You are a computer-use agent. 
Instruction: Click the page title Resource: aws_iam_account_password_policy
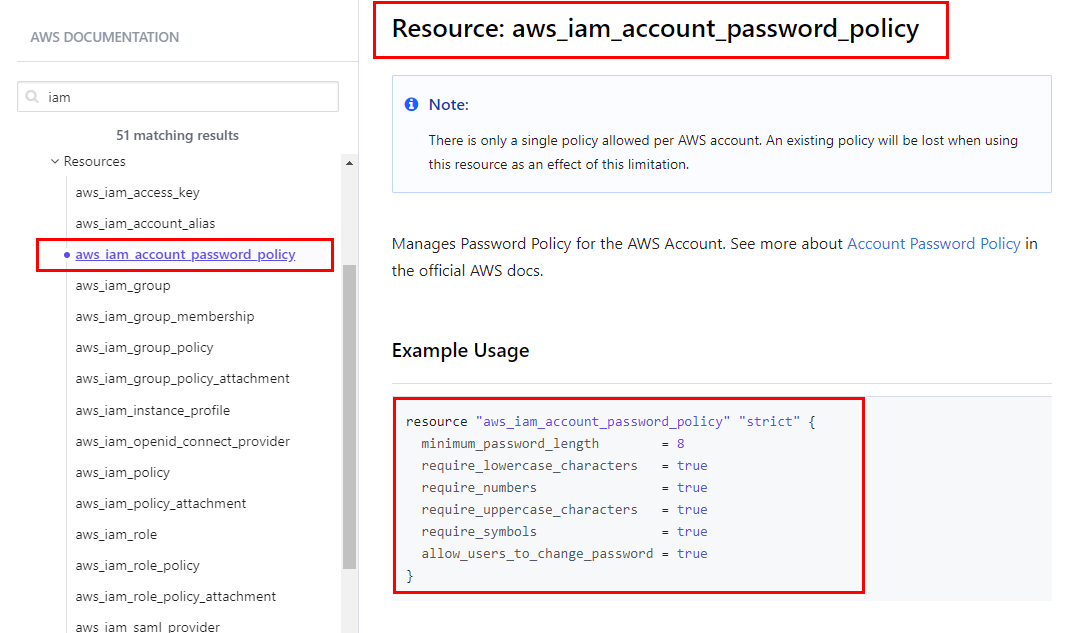[x=655, y=29]
